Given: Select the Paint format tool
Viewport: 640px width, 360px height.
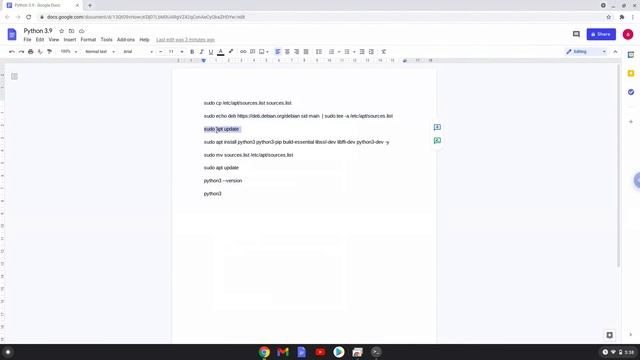Looking at the screenshot, I should [x=49, y=52].
